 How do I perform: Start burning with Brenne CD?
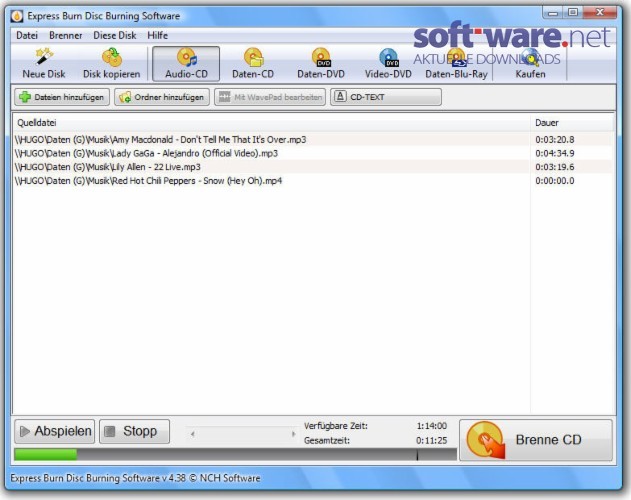536,440
